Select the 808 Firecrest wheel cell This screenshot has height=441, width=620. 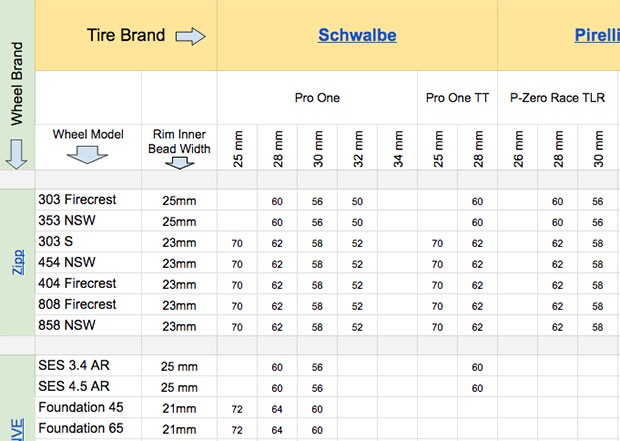click(x=77, y=304)
